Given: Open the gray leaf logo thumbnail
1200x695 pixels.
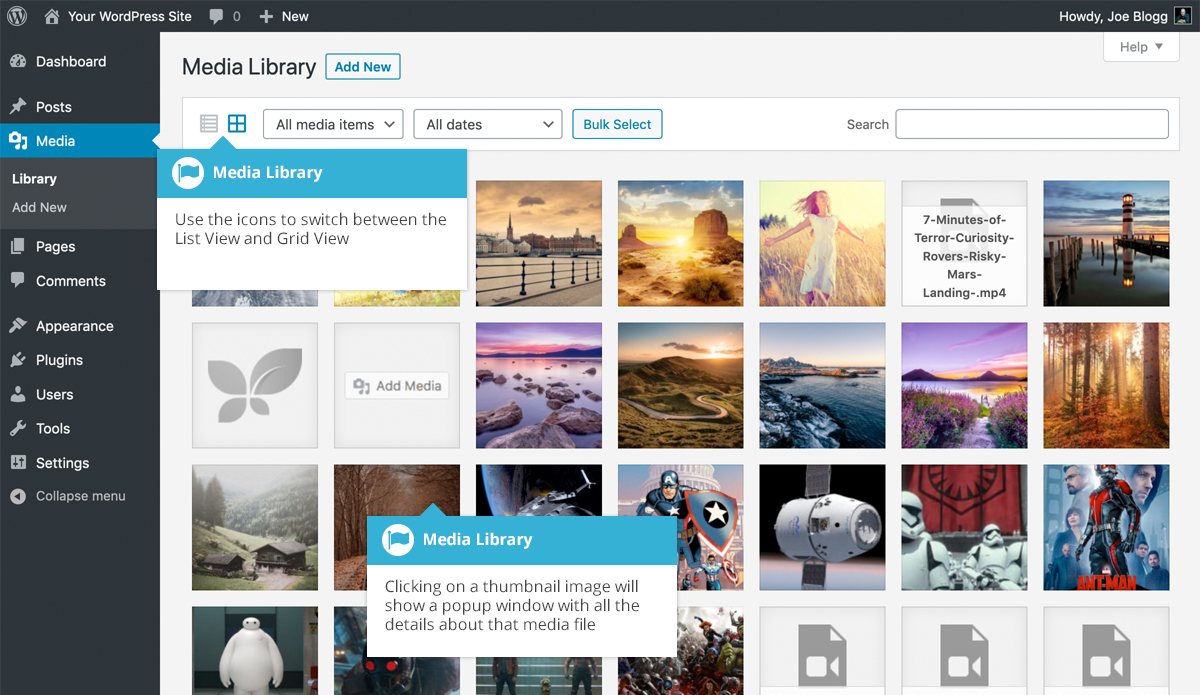Looking at the screenshot, I should 255,385.
